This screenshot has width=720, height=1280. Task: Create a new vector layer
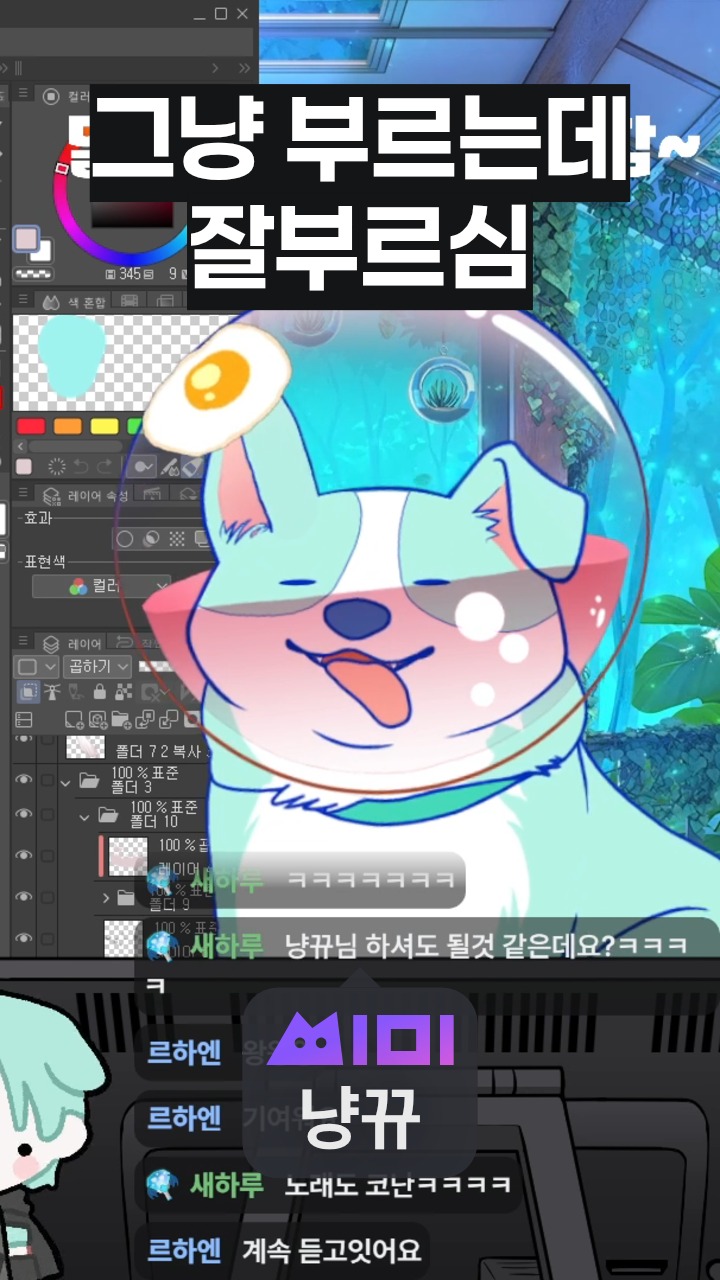[x=97, y=719]
